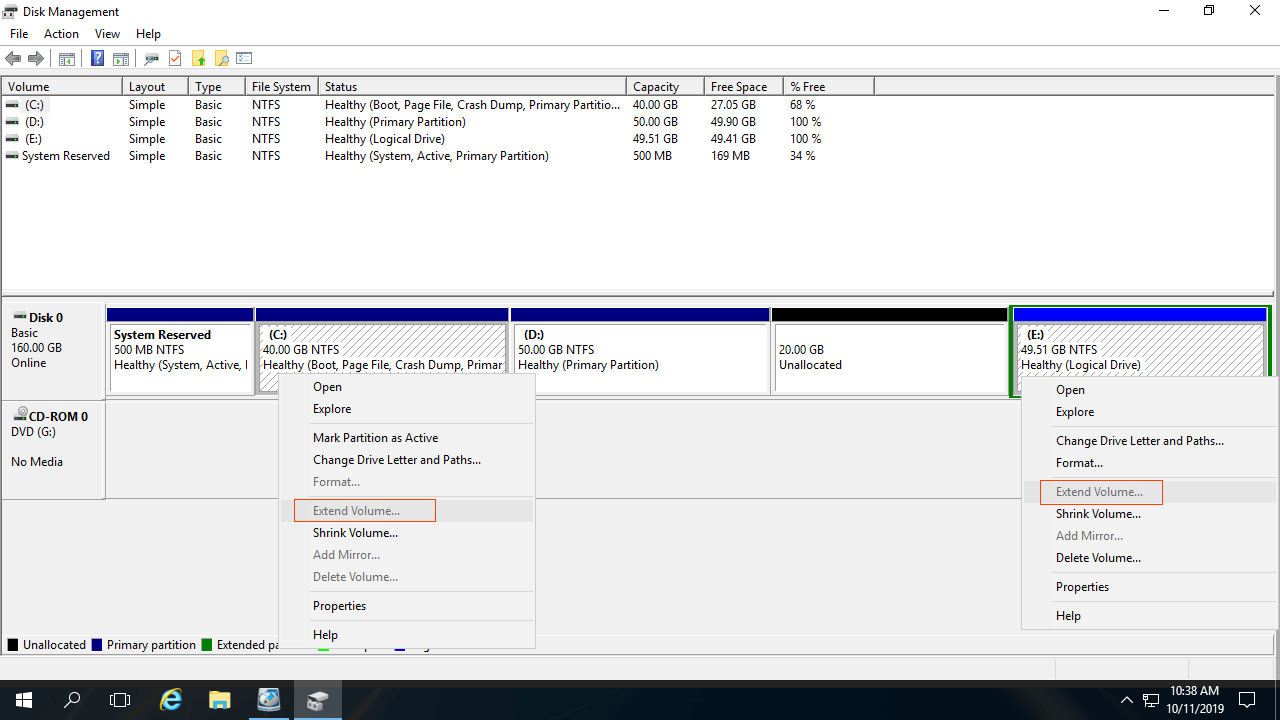Toggle the Show/Hide Action Pane toolbar icon

click(121, 59)
